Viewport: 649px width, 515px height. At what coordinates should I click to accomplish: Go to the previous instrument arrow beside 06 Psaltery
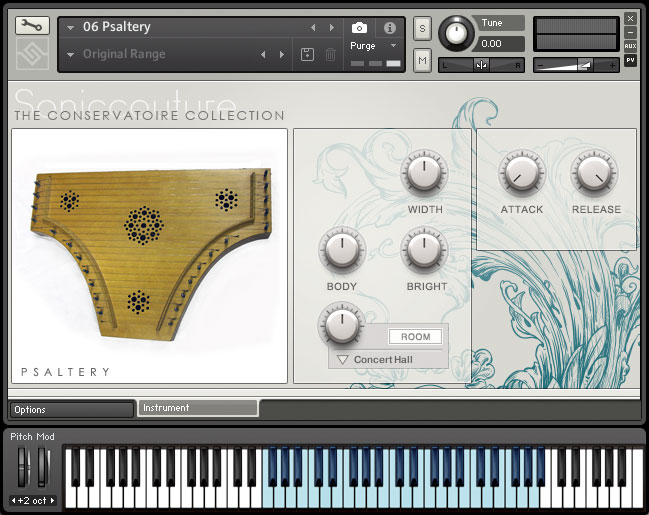tap(313, 27)
